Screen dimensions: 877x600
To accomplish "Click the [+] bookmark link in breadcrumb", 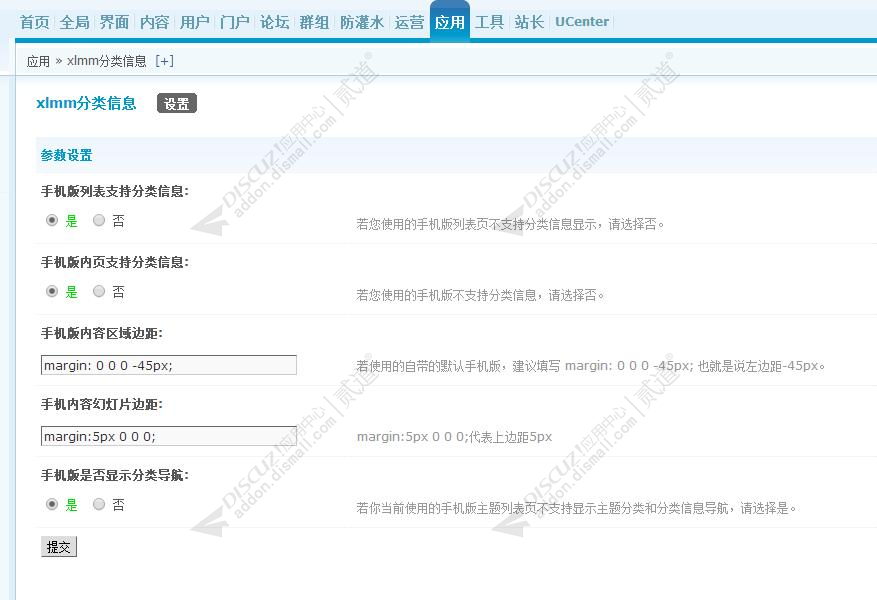I will (164, 61).
